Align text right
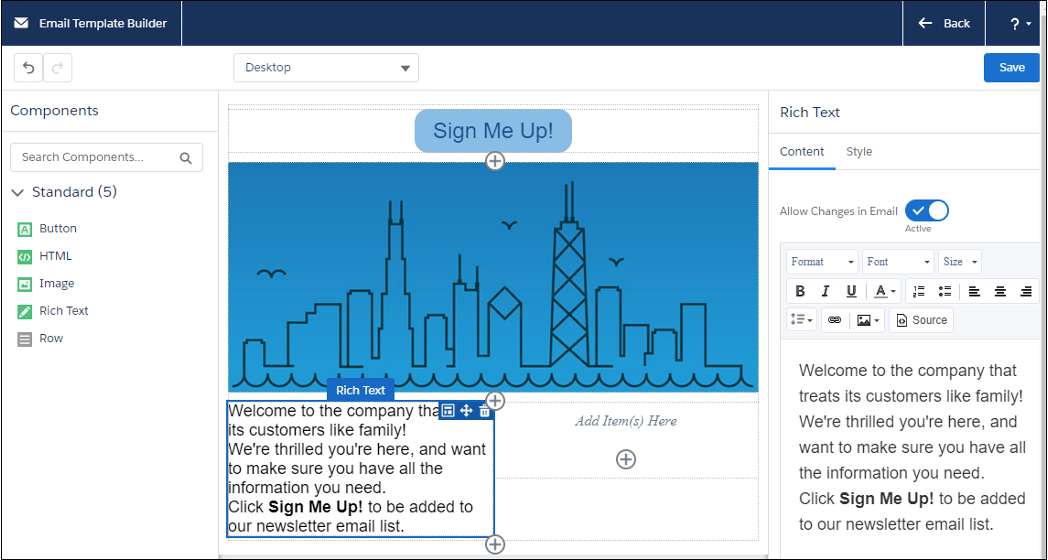Screen dimensions: 1048x560 (x=1025, y=291)
